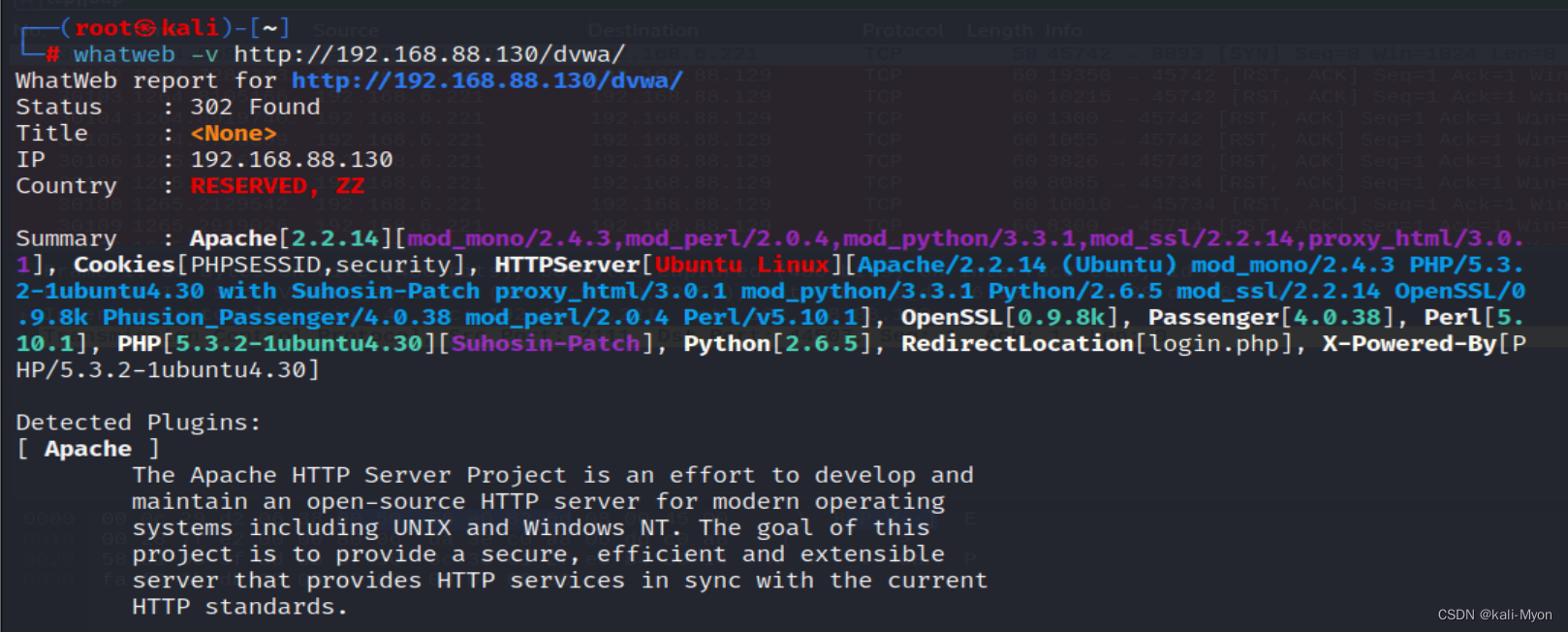Click the red "Ubuntu Linux" HTTPServer value

742,265
